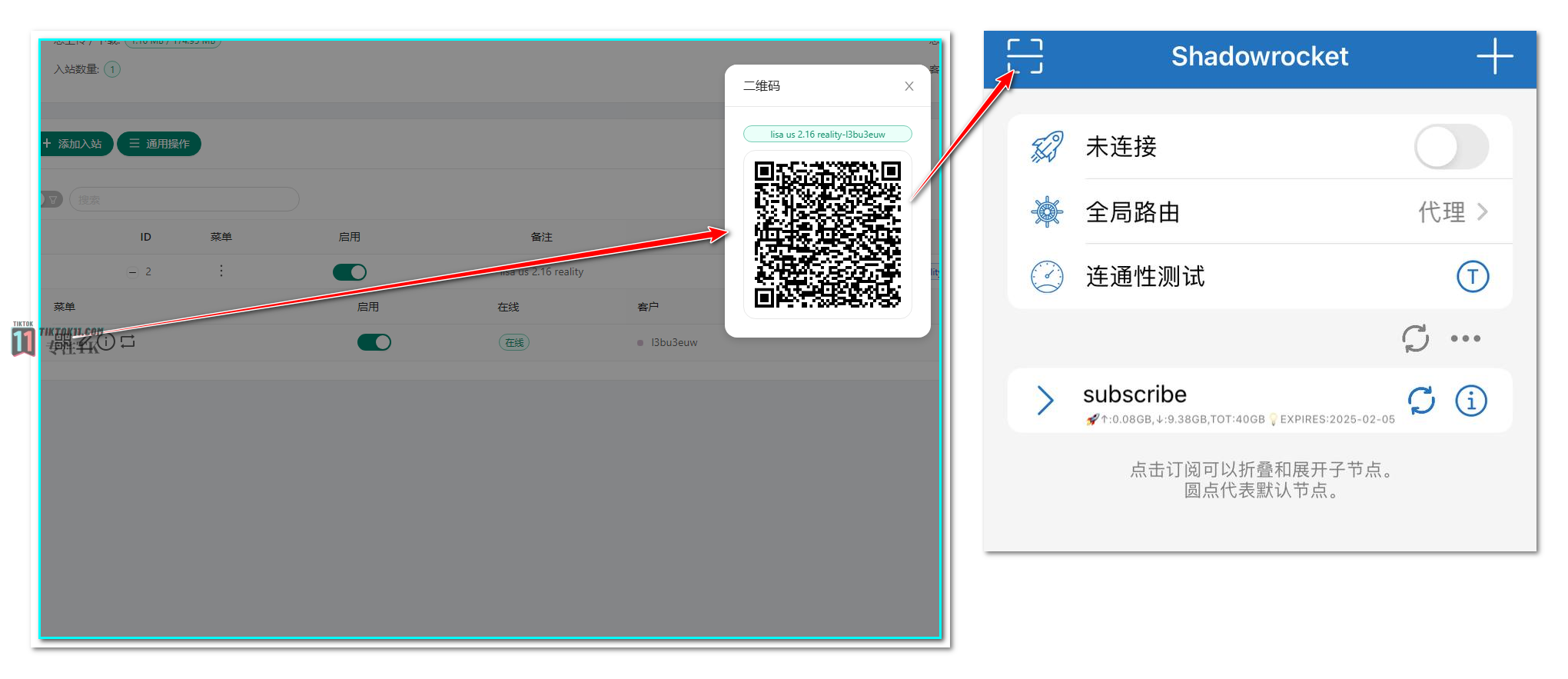Click the 客户 column header
This screenshot has height=679, width=1568.
pos(648,307)
